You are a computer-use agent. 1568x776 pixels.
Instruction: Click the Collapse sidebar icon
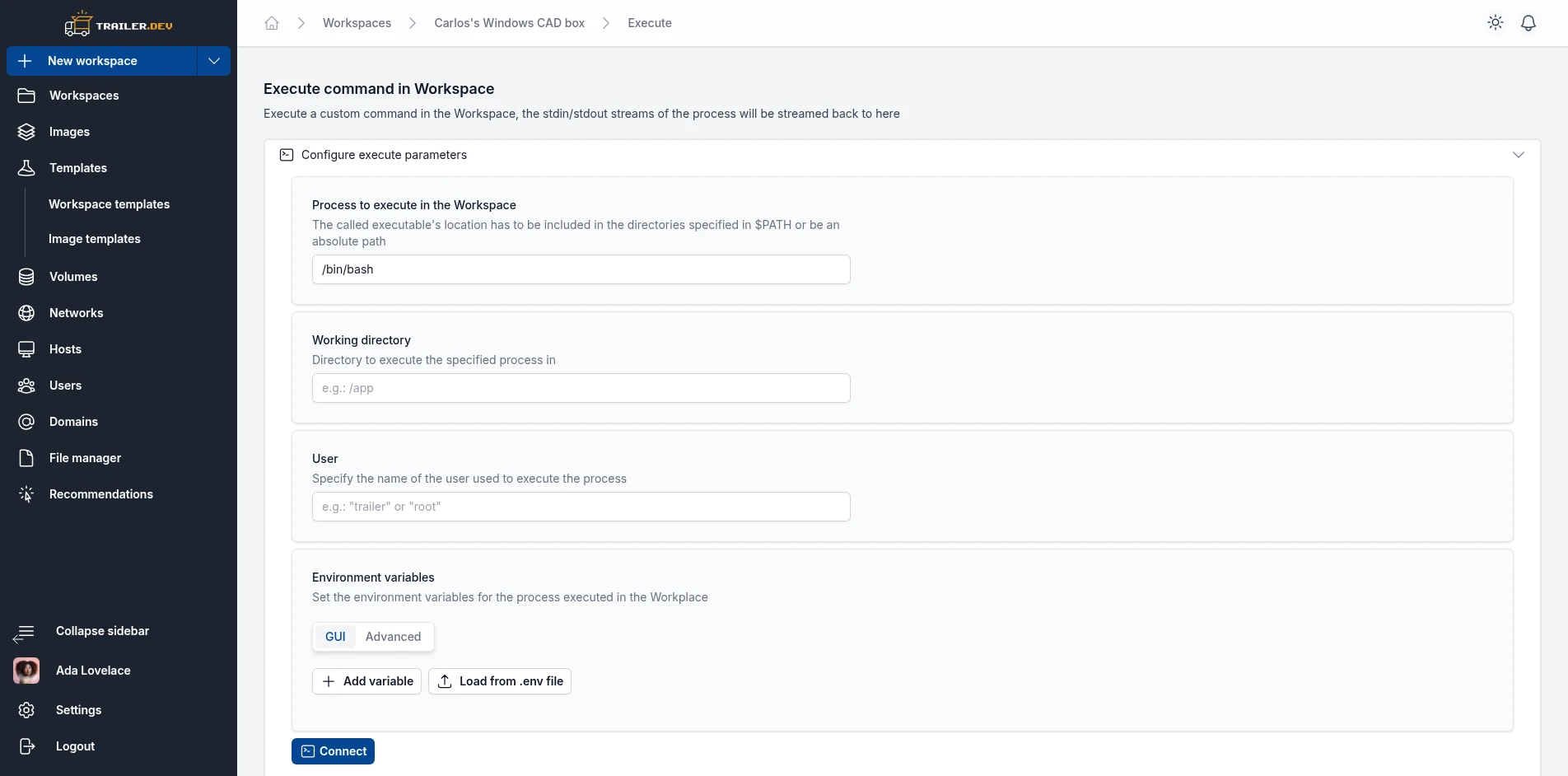pos(24,633)
